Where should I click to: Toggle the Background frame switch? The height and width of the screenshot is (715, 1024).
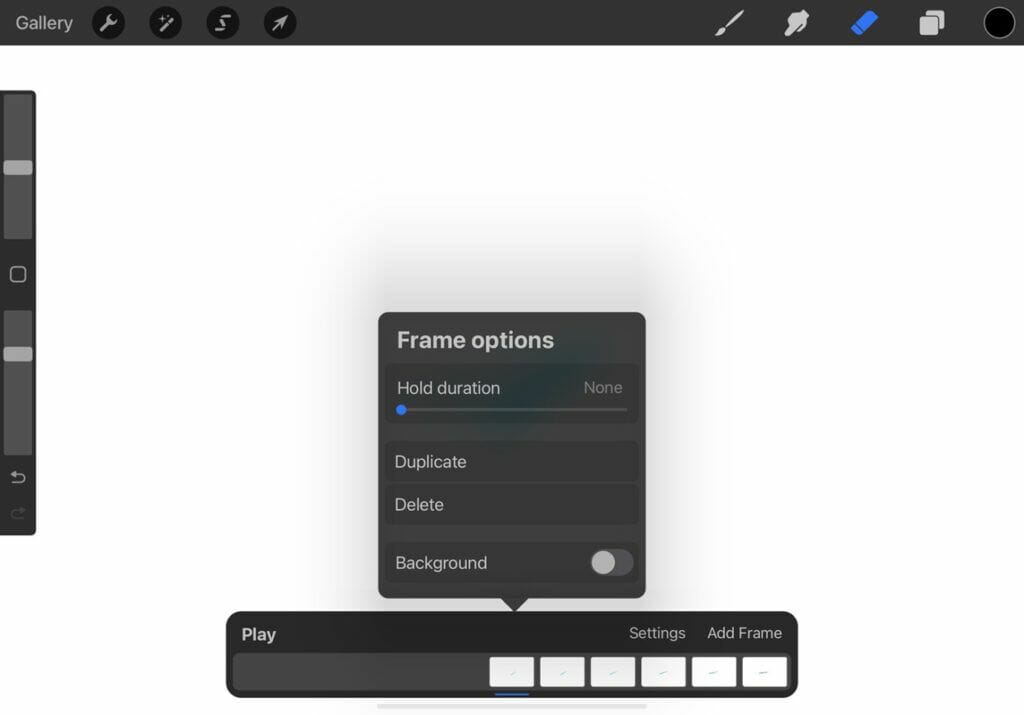[611, 562]
